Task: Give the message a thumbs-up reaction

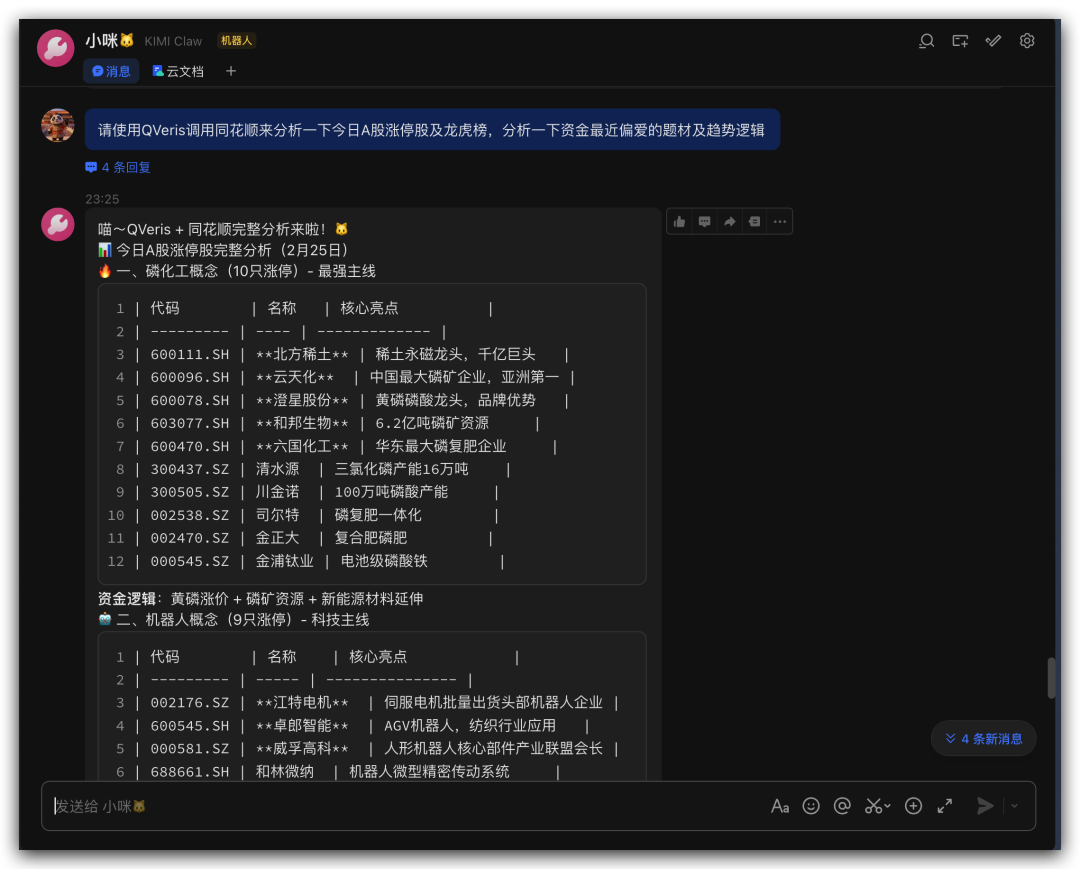Action: click(x=680, y=221)
